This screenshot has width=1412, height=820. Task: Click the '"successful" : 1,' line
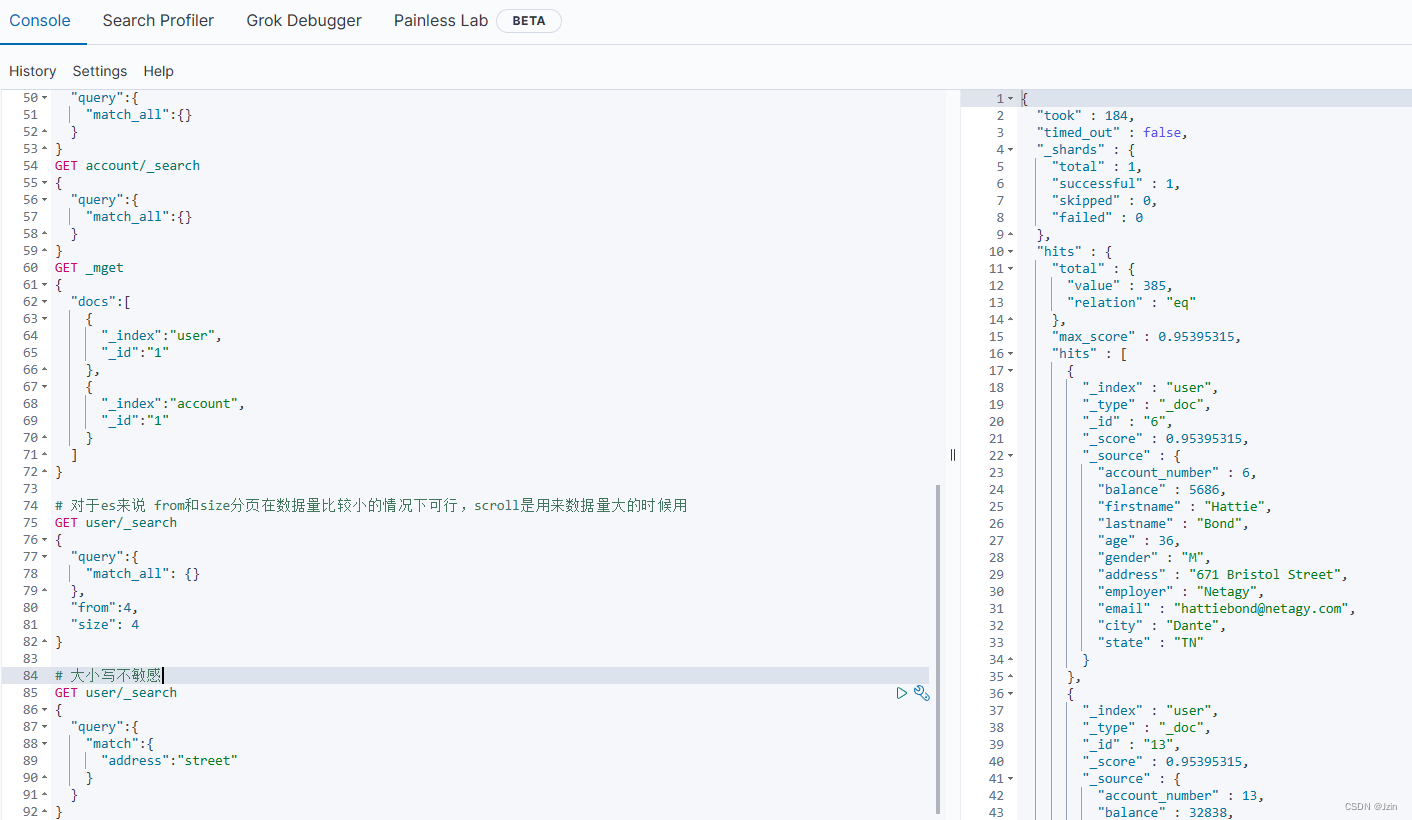1117,184
